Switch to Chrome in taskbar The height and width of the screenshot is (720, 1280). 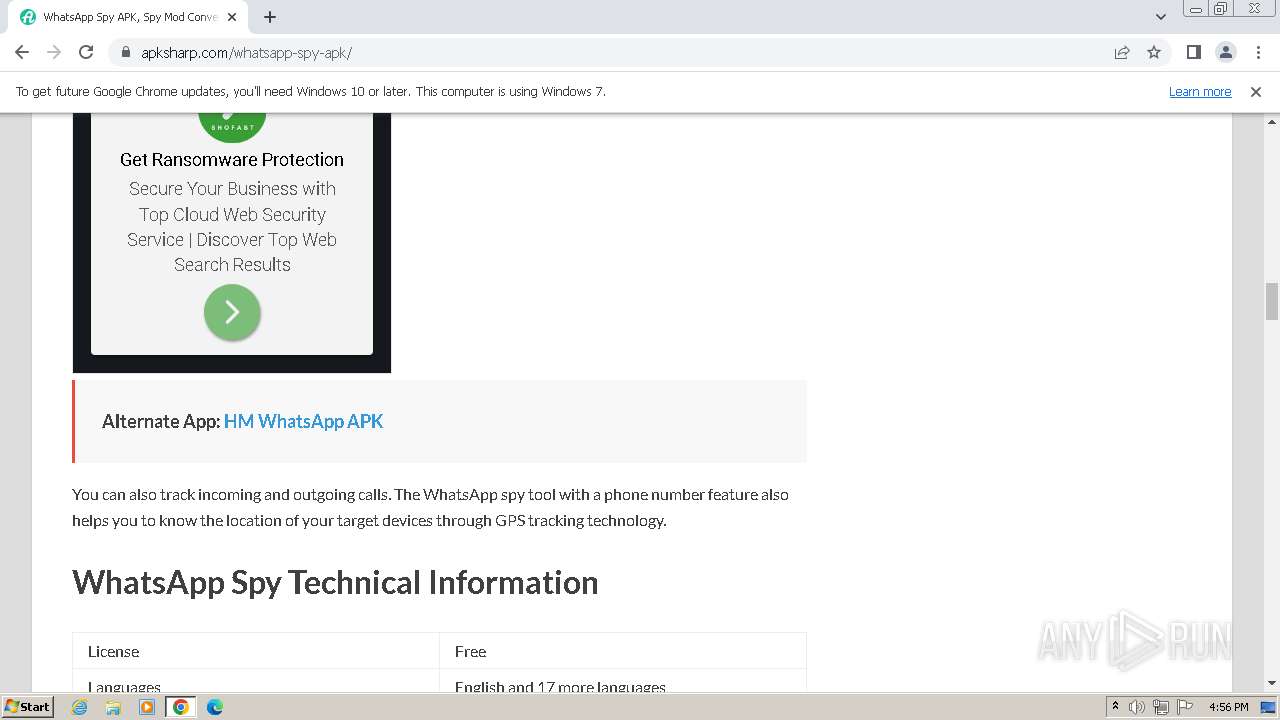tap(181, 707)
